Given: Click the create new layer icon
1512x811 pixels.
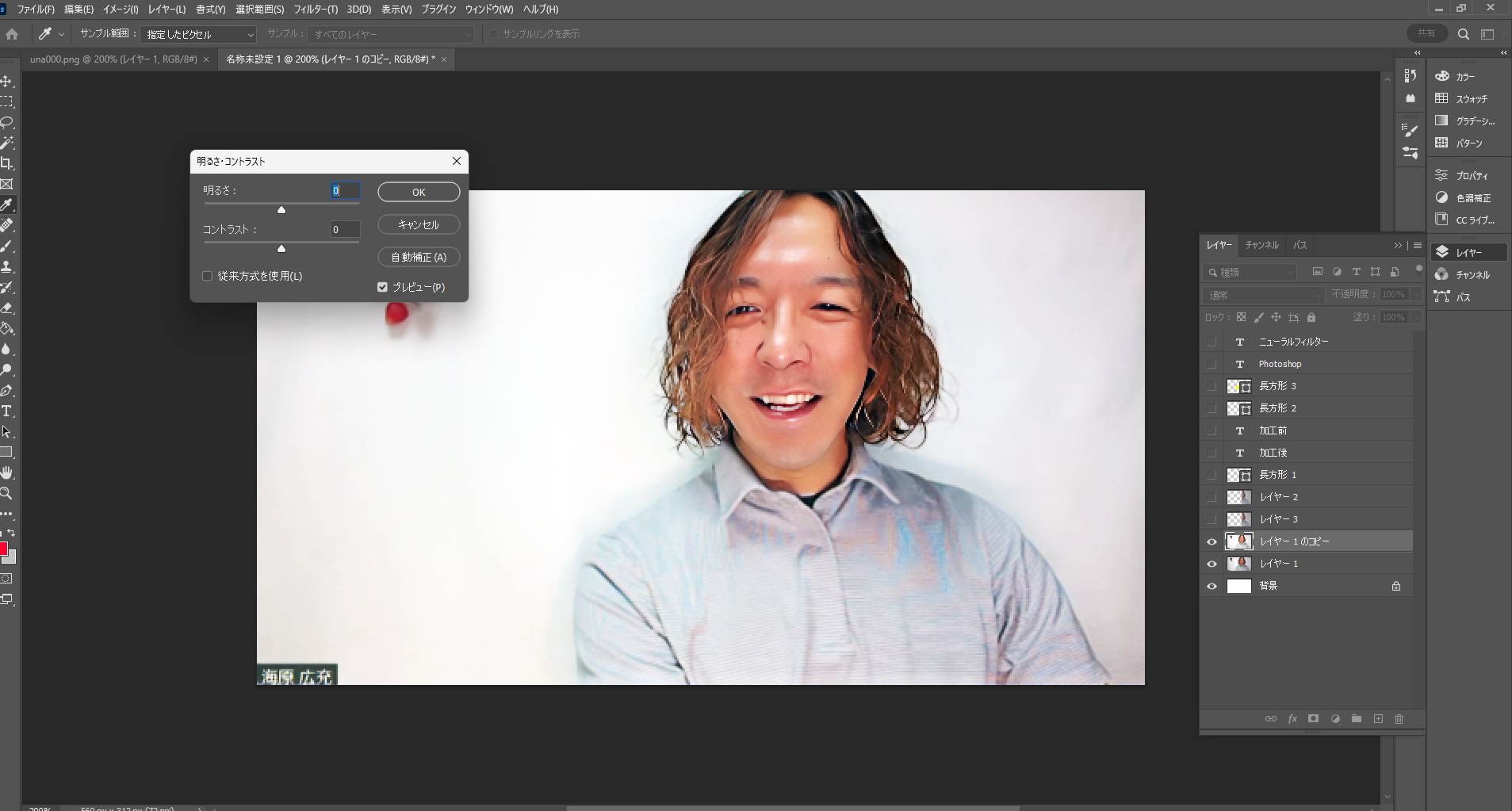Looking at the screenshot, I should 1378,719.
